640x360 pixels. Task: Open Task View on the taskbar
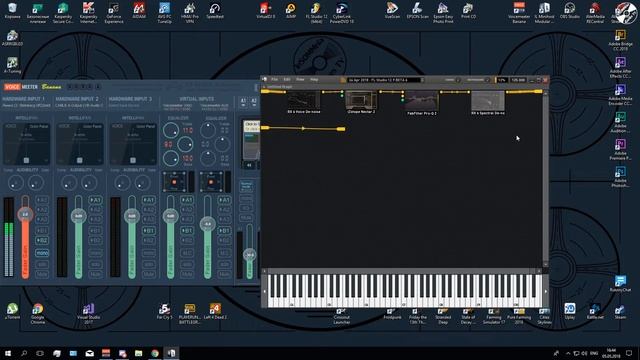point(40,353)
